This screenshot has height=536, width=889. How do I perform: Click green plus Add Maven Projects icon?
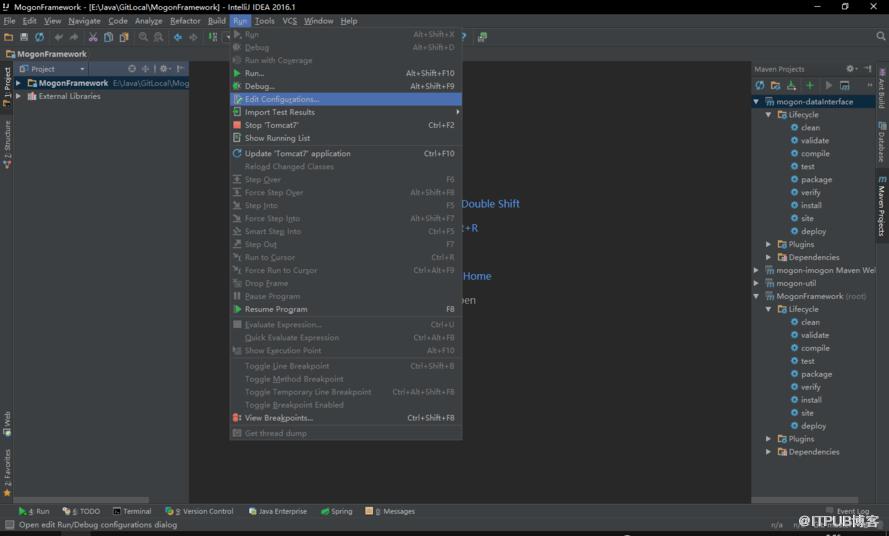click(x=810, y=86)
